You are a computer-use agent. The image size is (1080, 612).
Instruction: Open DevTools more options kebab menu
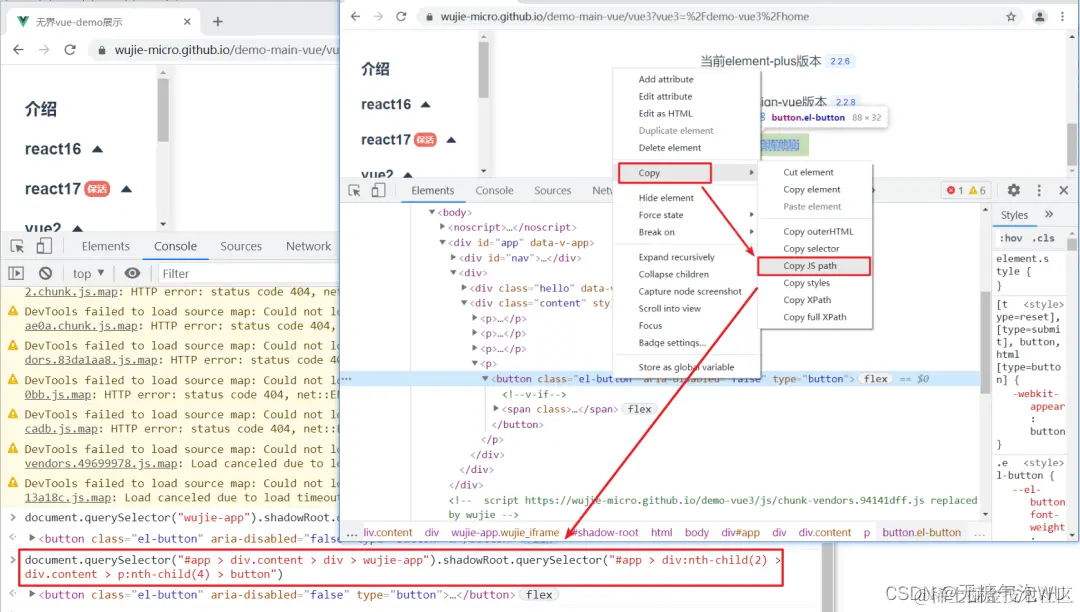[x=1039, y=190]
